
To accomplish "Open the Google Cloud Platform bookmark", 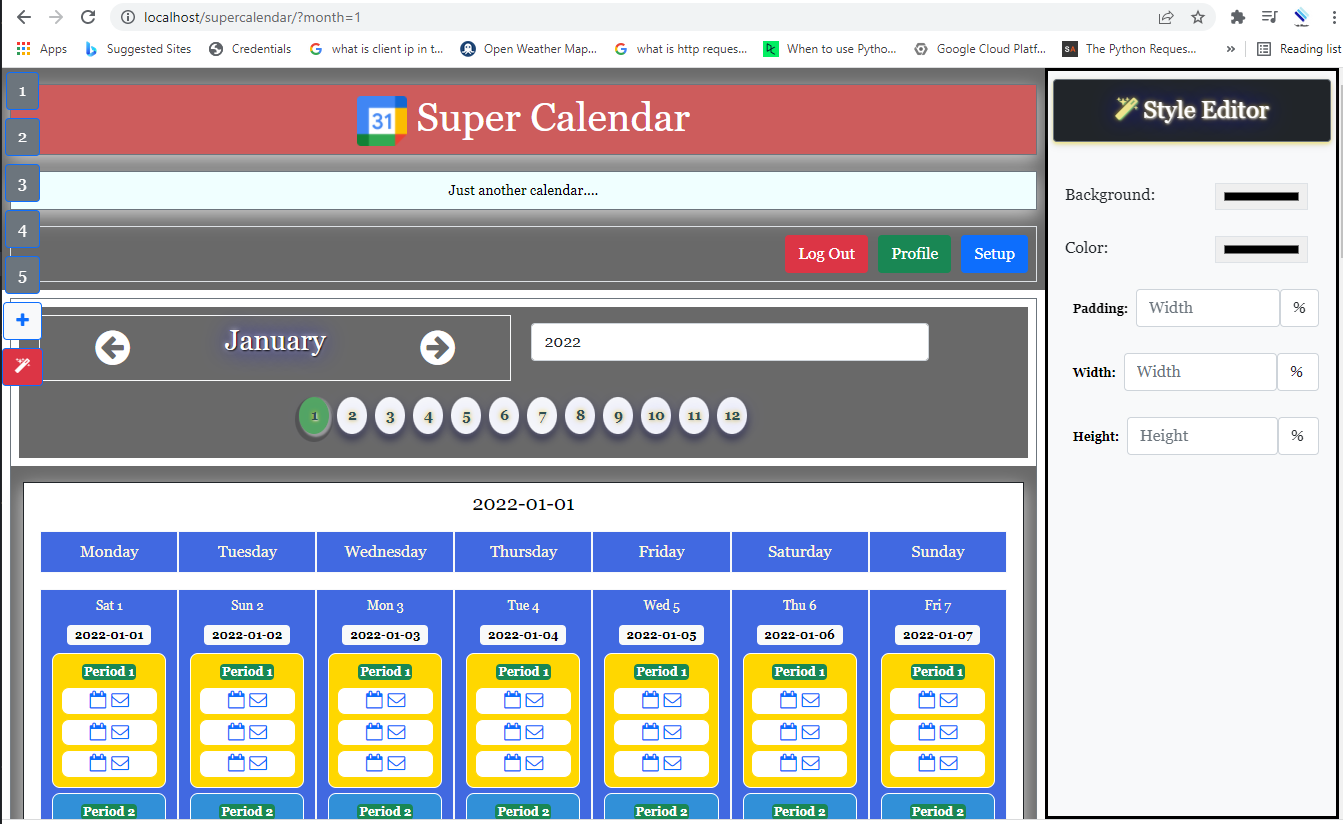I will click(x=980, y=48).
